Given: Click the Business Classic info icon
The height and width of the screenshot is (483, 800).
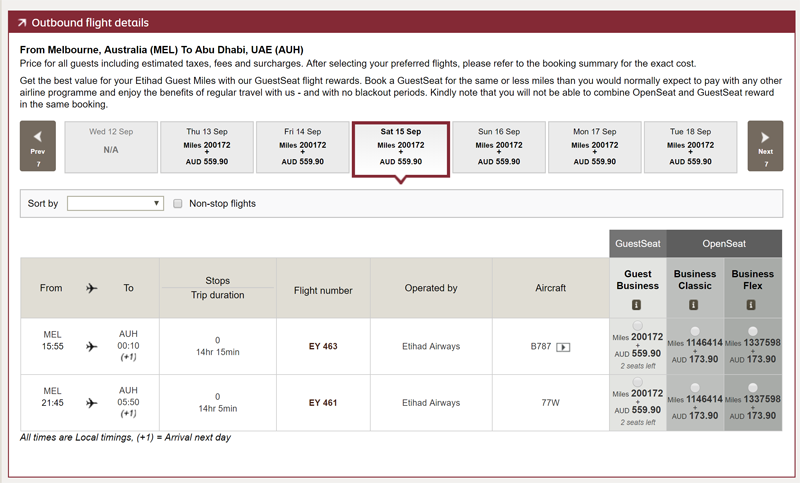Looking at the screenshot, I should (x=693, y=305).
